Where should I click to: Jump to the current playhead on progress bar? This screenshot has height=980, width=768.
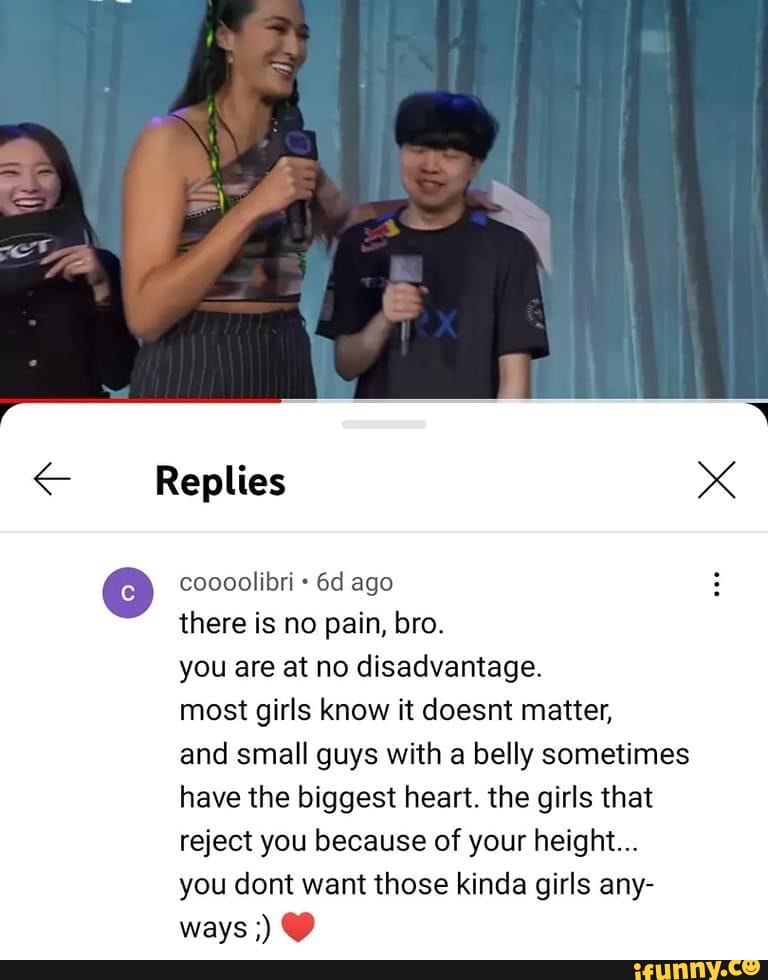pos(281,400)
